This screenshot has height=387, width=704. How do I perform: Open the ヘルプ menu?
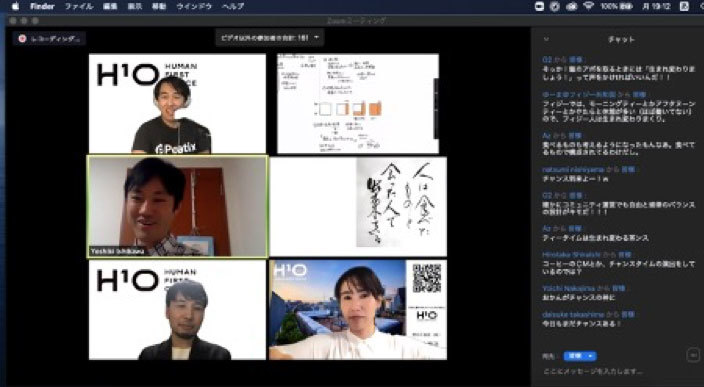click(233, 6)
